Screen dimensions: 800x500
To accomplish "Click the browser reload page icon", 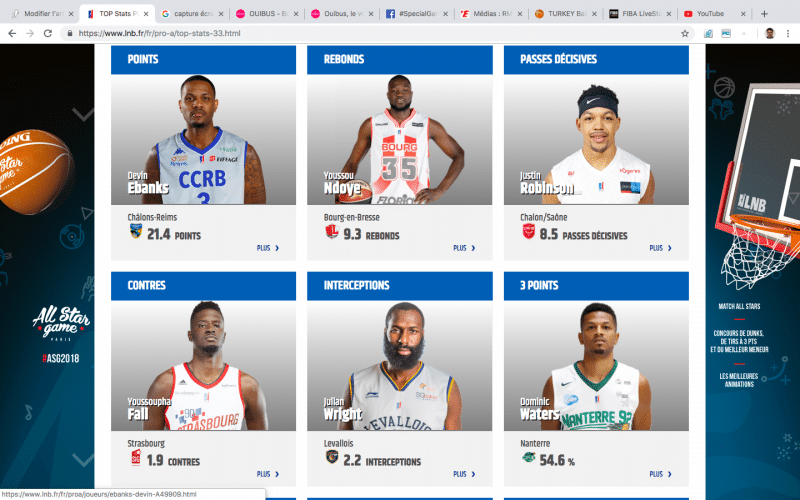I will (47, 34).
